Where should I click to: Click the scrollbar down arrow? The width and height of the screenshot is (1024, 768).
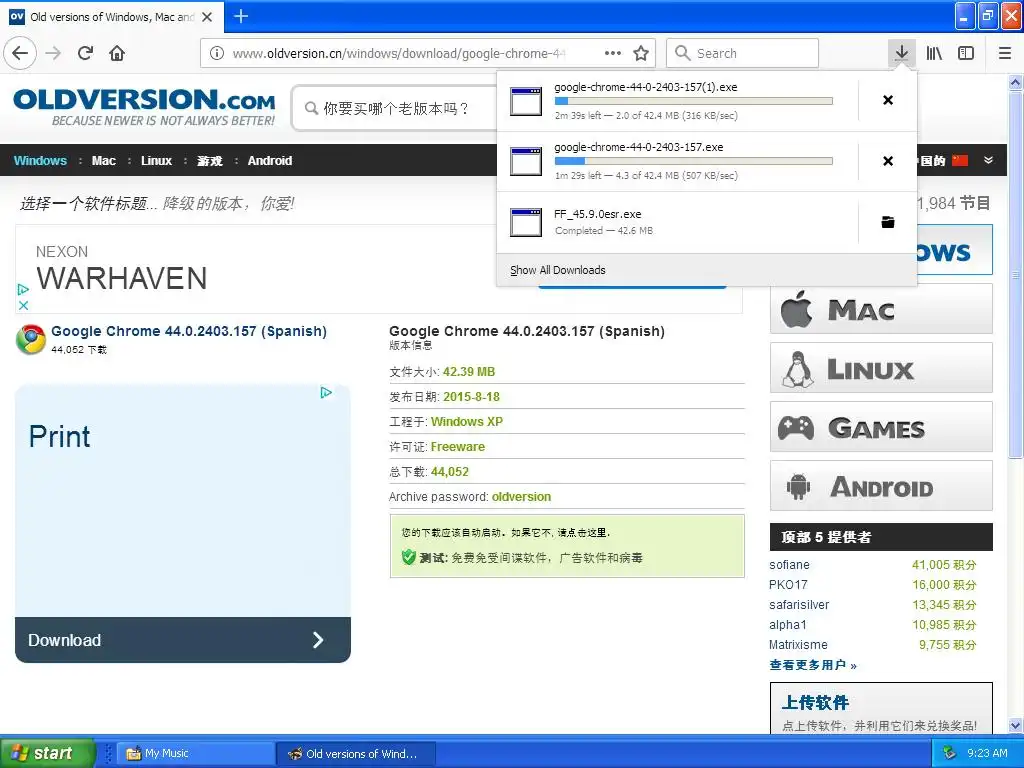(1016, 725)
